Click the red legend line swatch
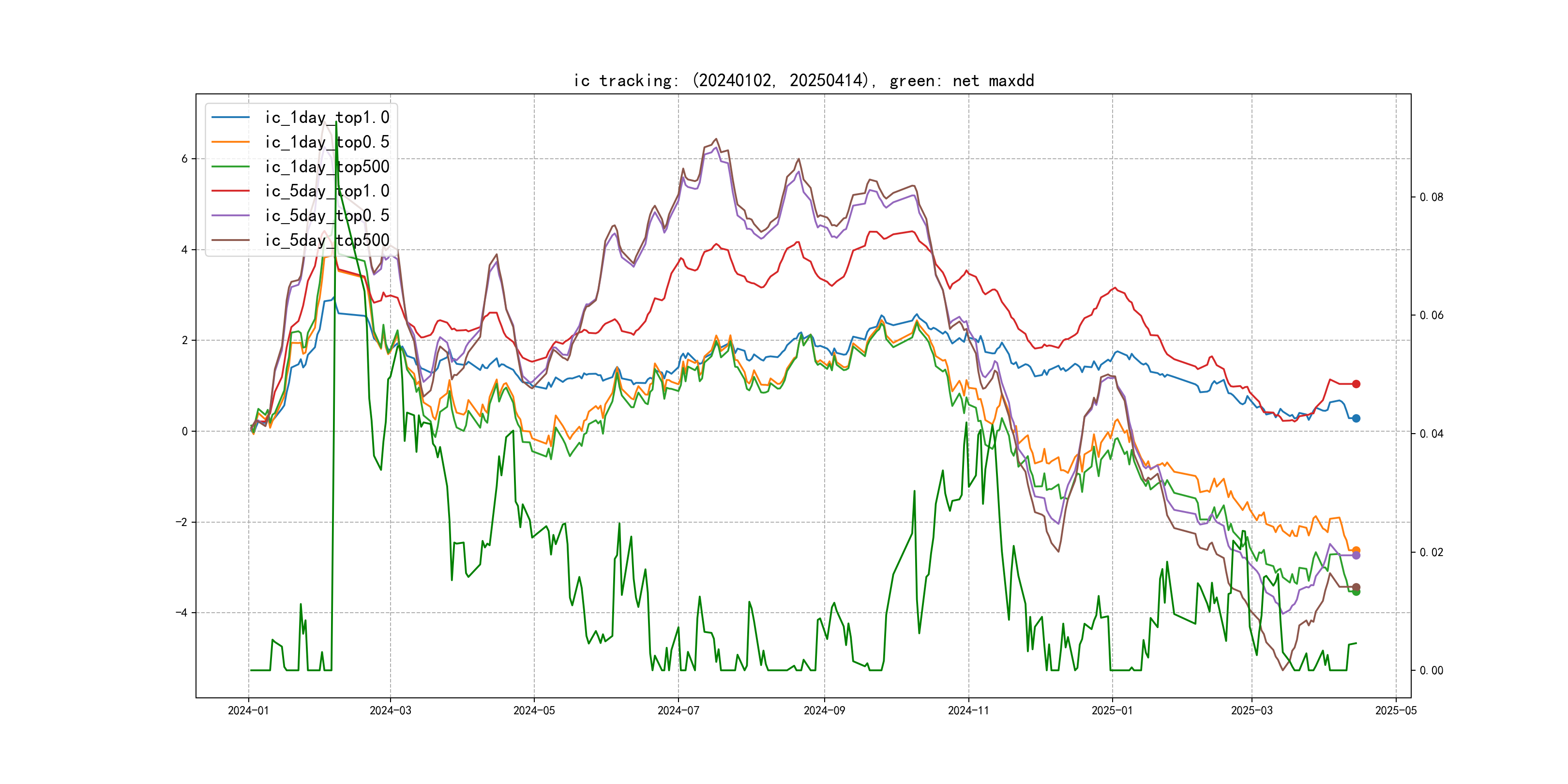Image resolution: width=1568 pixels, height=784 pixels. coord(230,191)
